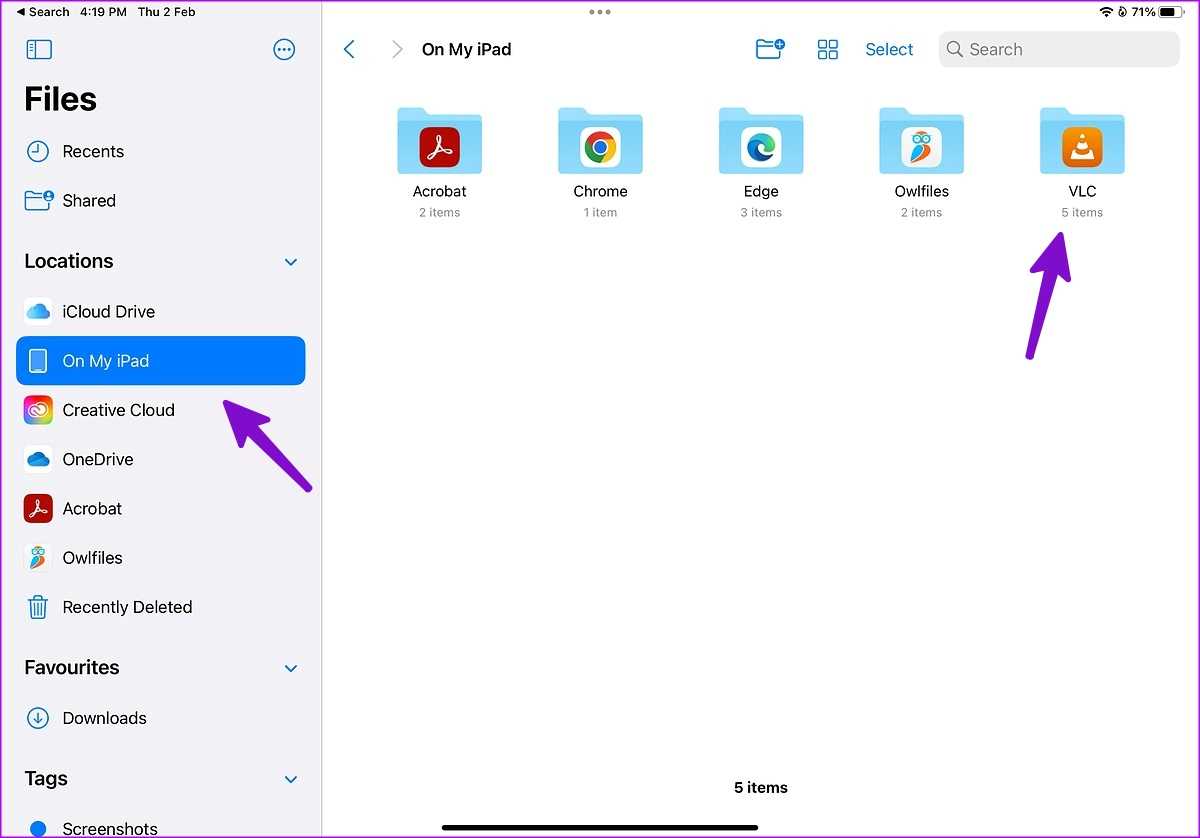Collapse the Favourites section
Screen dimensions: 1200x838
click(291, 668)
